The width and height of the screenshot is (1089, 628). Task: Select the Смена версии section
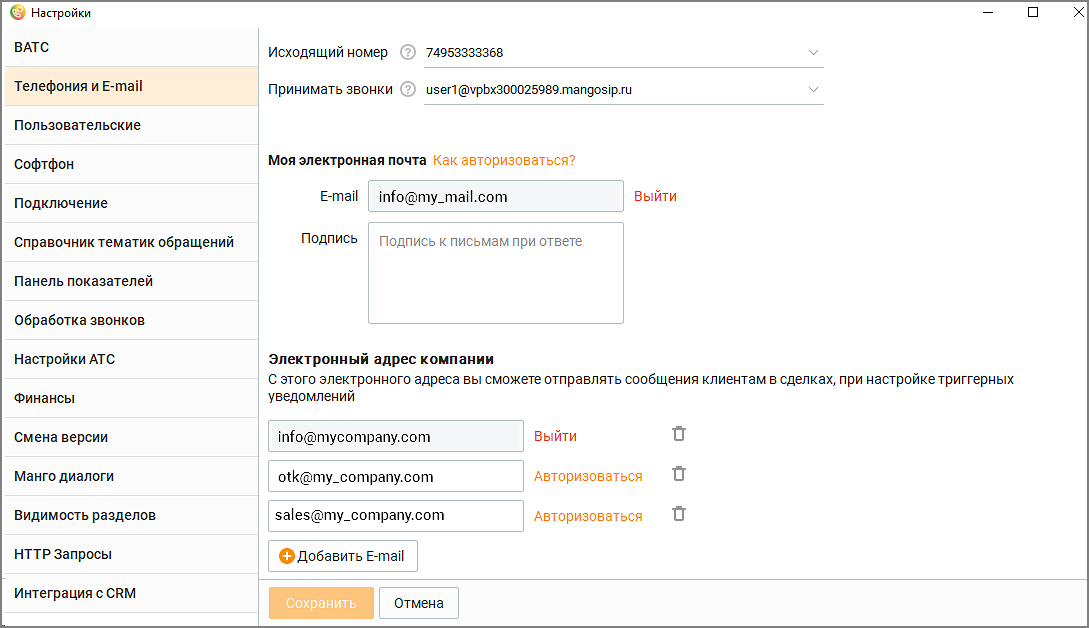pyautogui.click(x=131, y=437)
